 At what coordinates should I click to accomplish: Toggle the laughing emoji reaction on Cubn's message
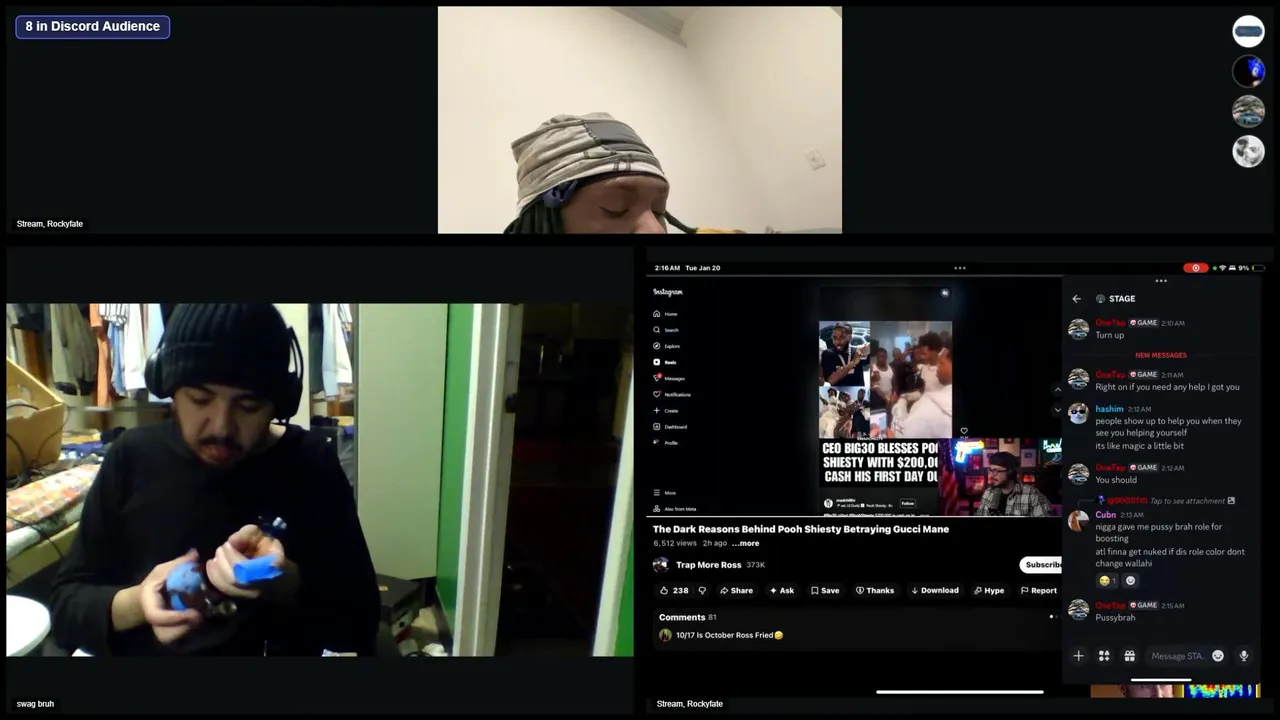[1107, 580]
